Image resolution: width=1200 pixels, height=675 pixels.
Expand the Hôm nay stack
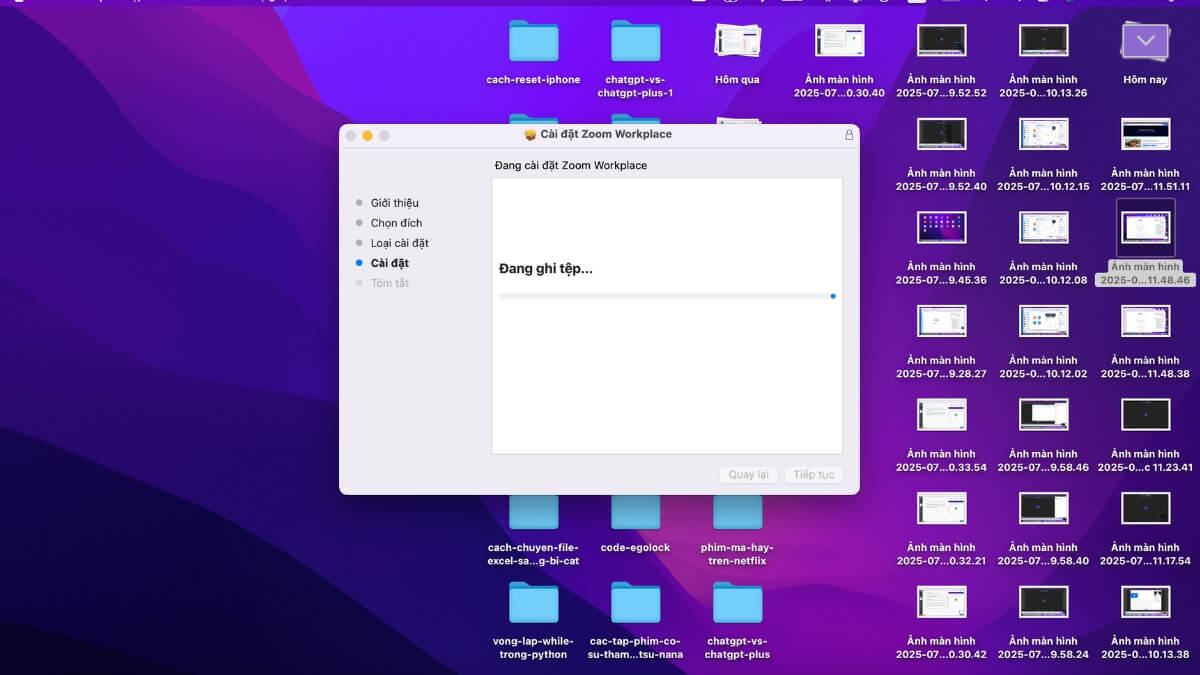point(1145,41)
